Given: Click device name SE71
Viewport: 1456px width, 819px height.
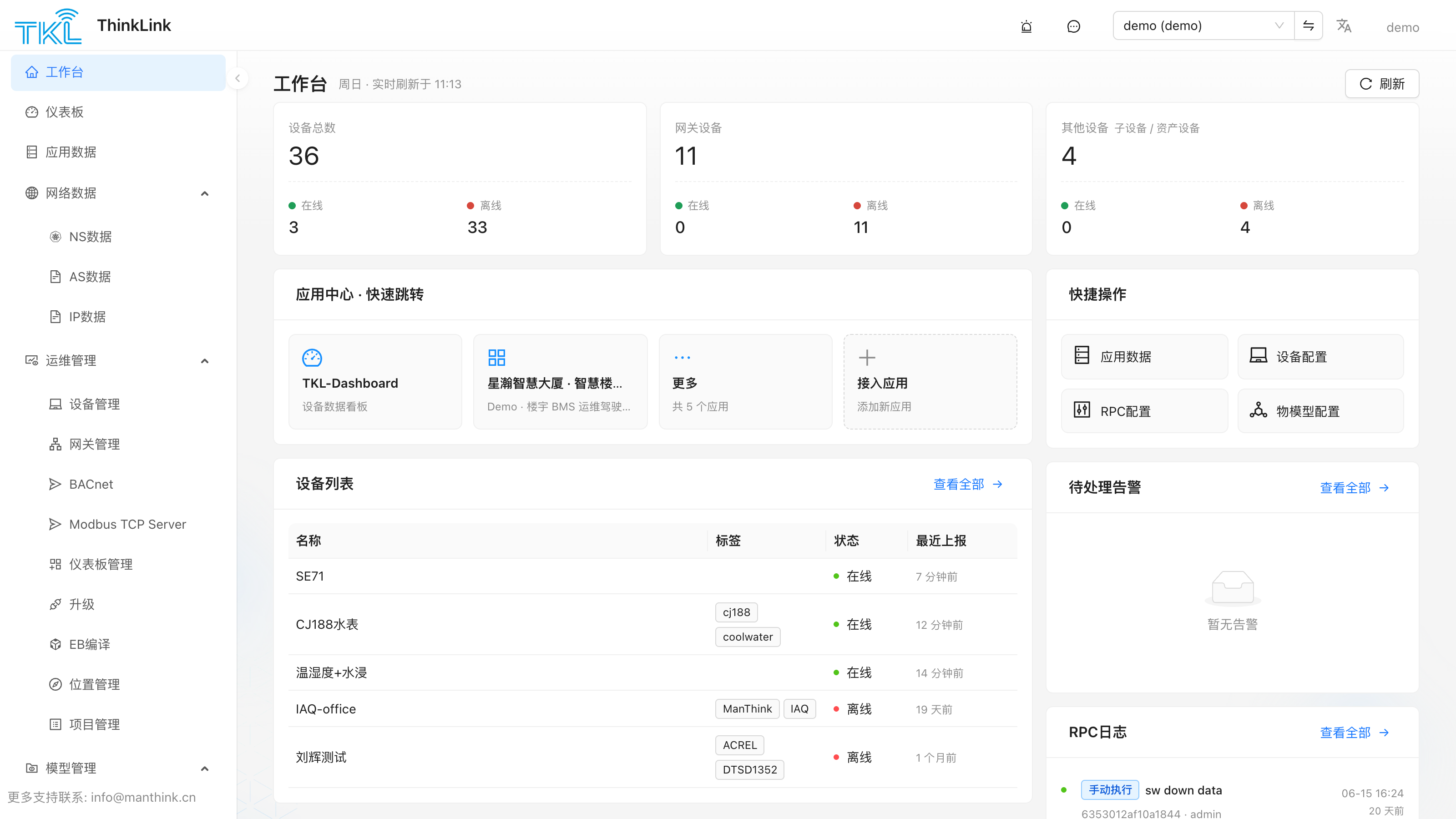Looking at the screenshot, I should [x=310, y=576].
